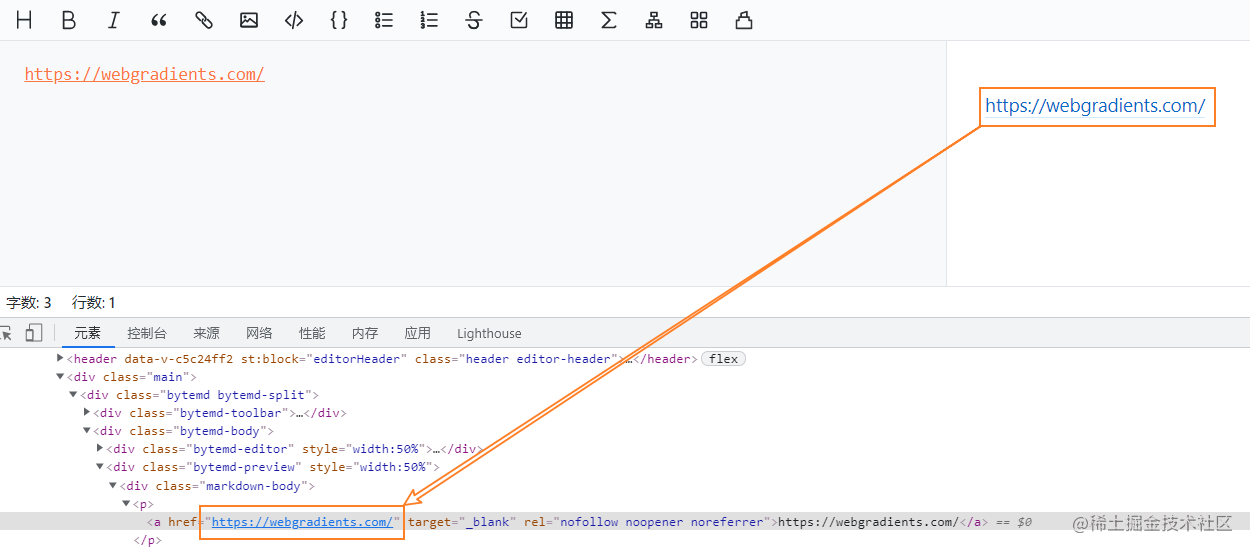Collapse the p element node
1250x550 pixels.
pos(126,503)
